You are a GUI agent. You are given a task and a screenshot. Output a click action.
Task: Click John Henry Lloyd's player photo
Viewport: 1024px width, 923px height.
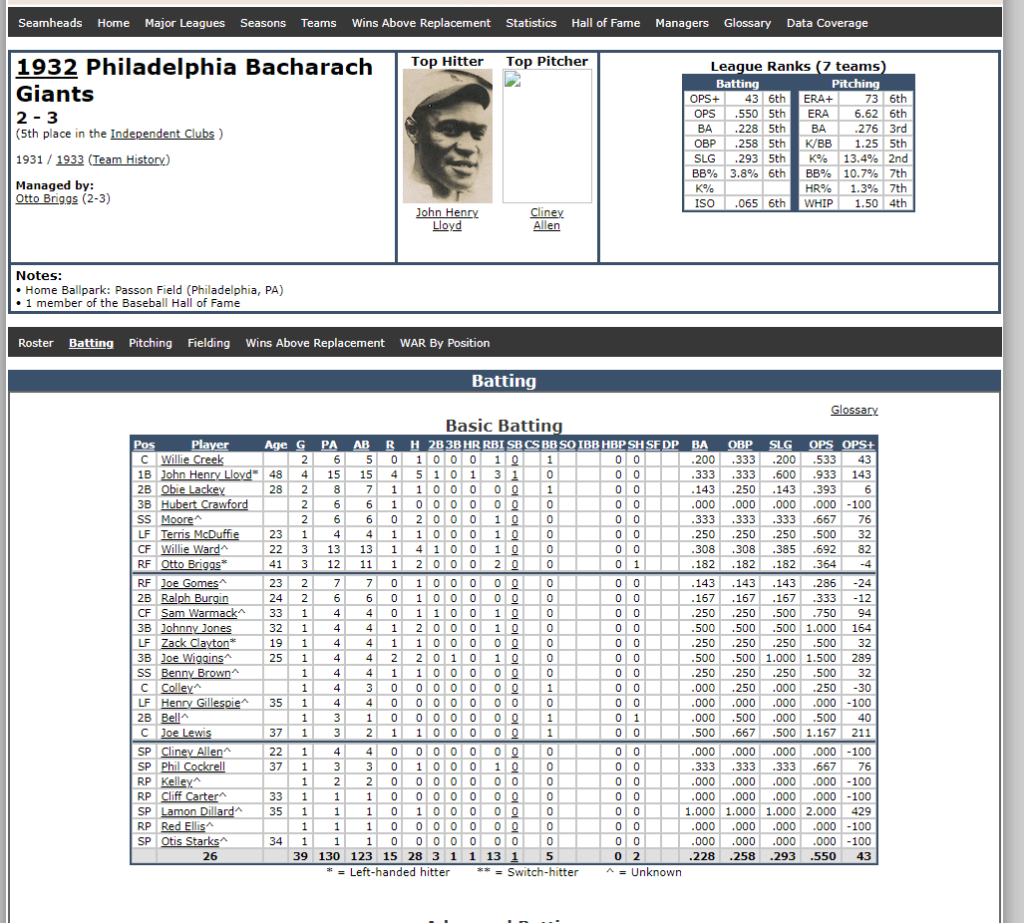pos(447,136)
